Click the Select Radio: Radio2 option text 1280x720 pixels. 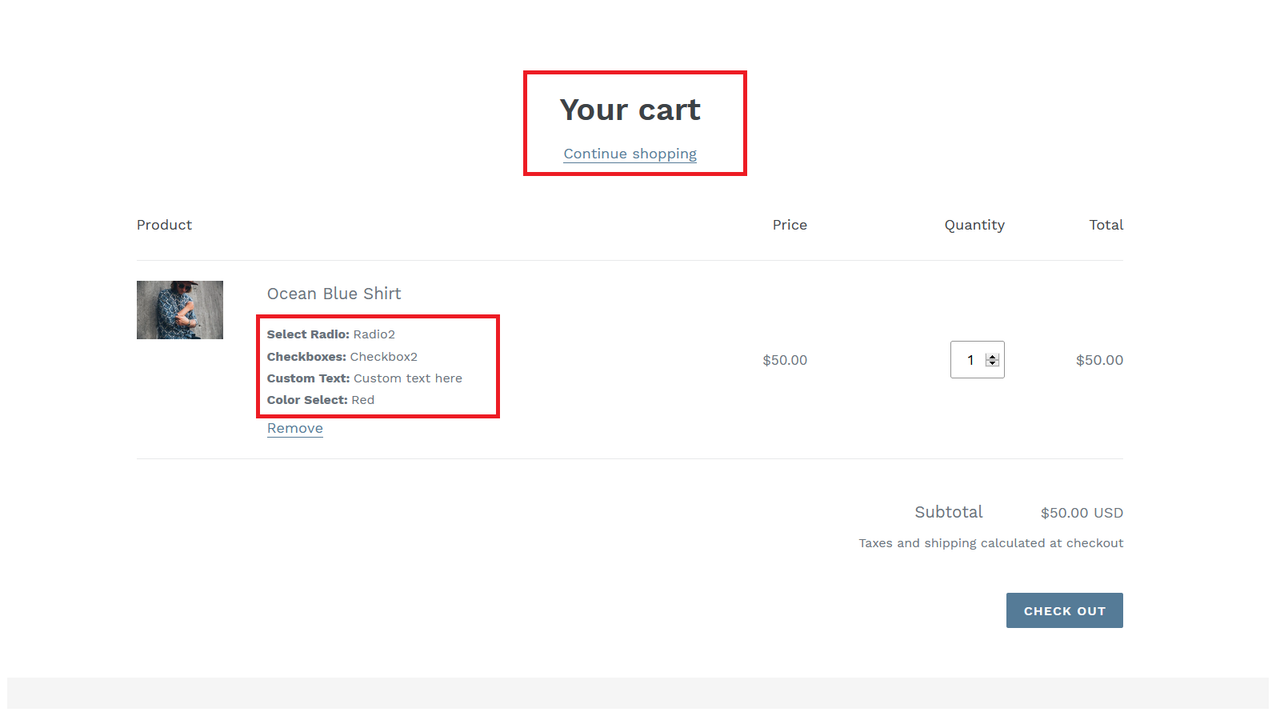pos(331,334)
